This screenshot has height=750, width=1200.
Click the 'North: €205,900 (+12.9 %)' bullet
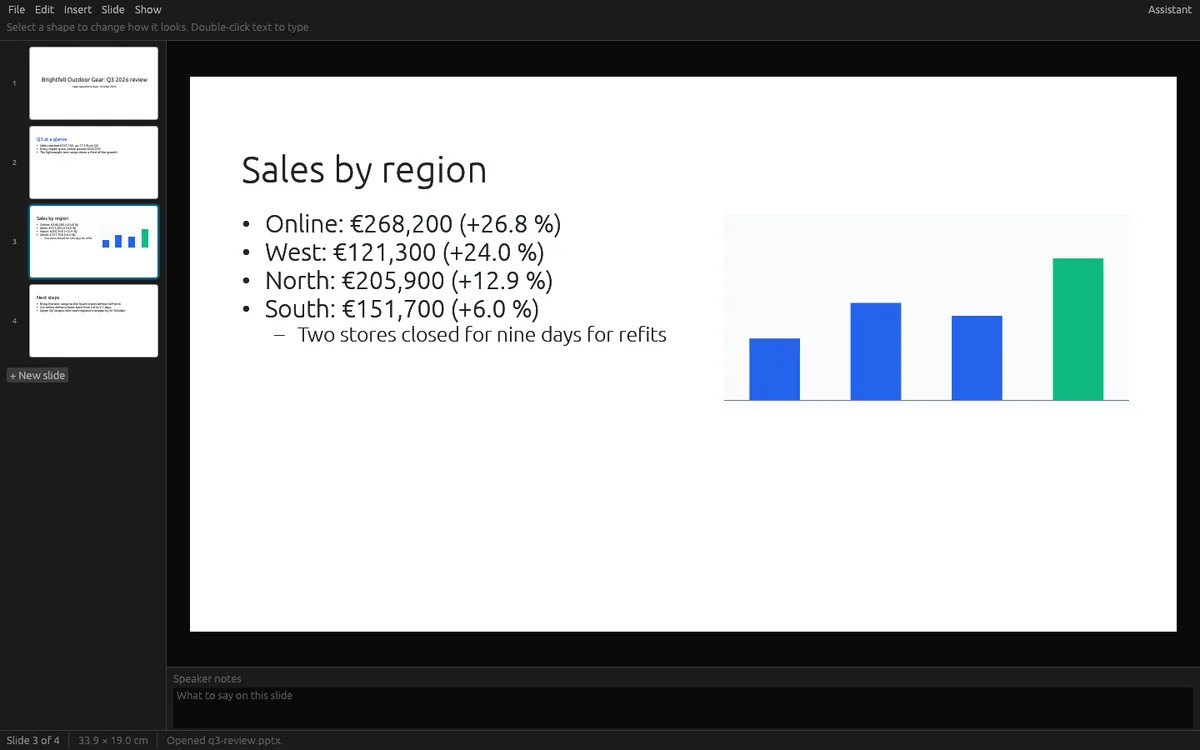pos(409,281)
